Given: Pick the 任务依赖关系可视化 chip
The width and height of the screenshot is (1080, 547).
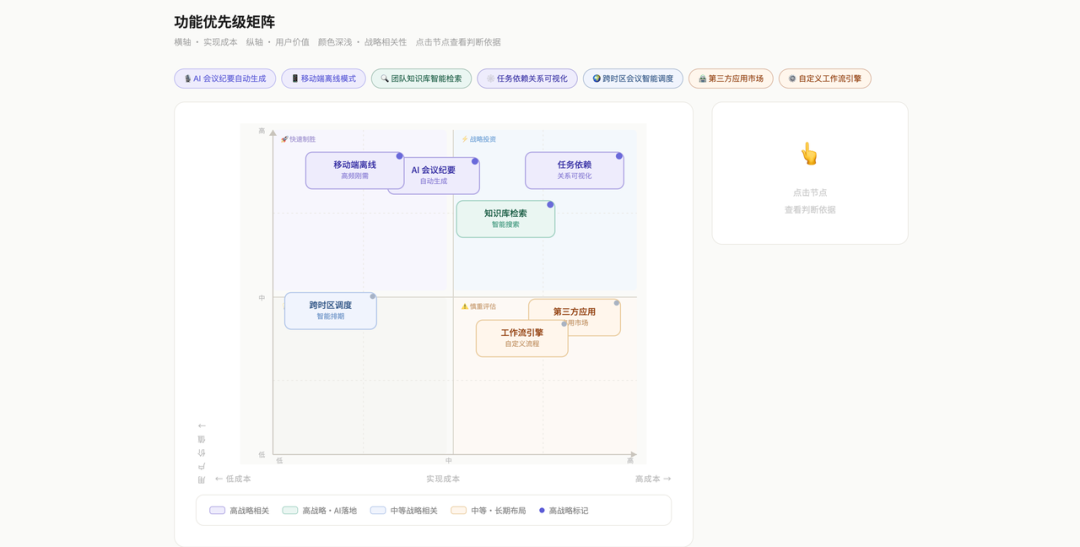Looking at the screenshot, I should 527,79.
